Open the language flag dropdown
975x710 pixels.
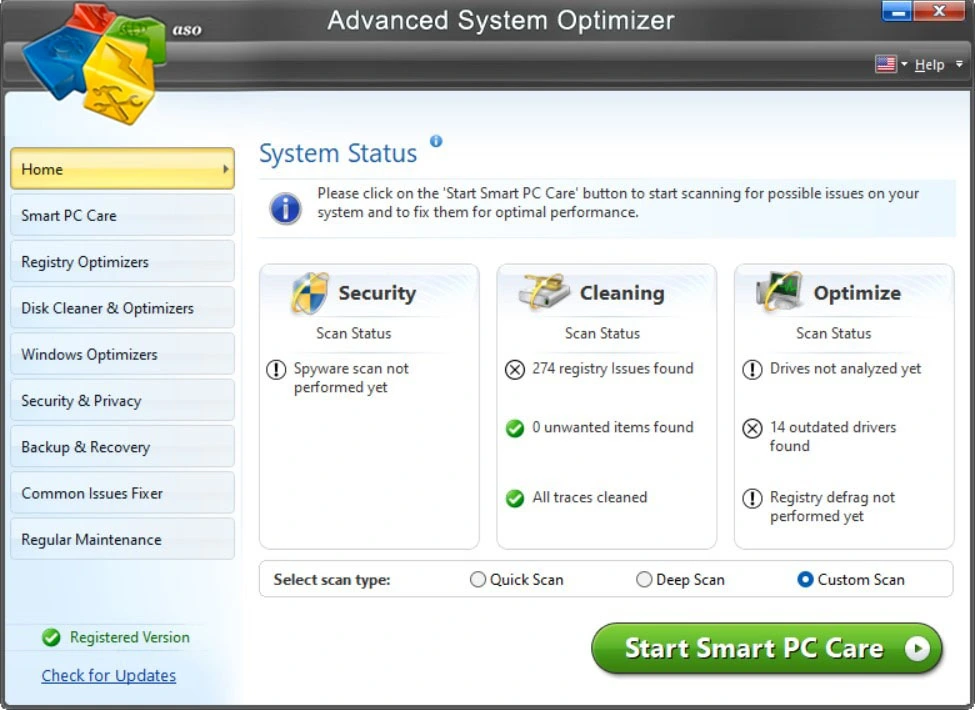tap(888, 63)
